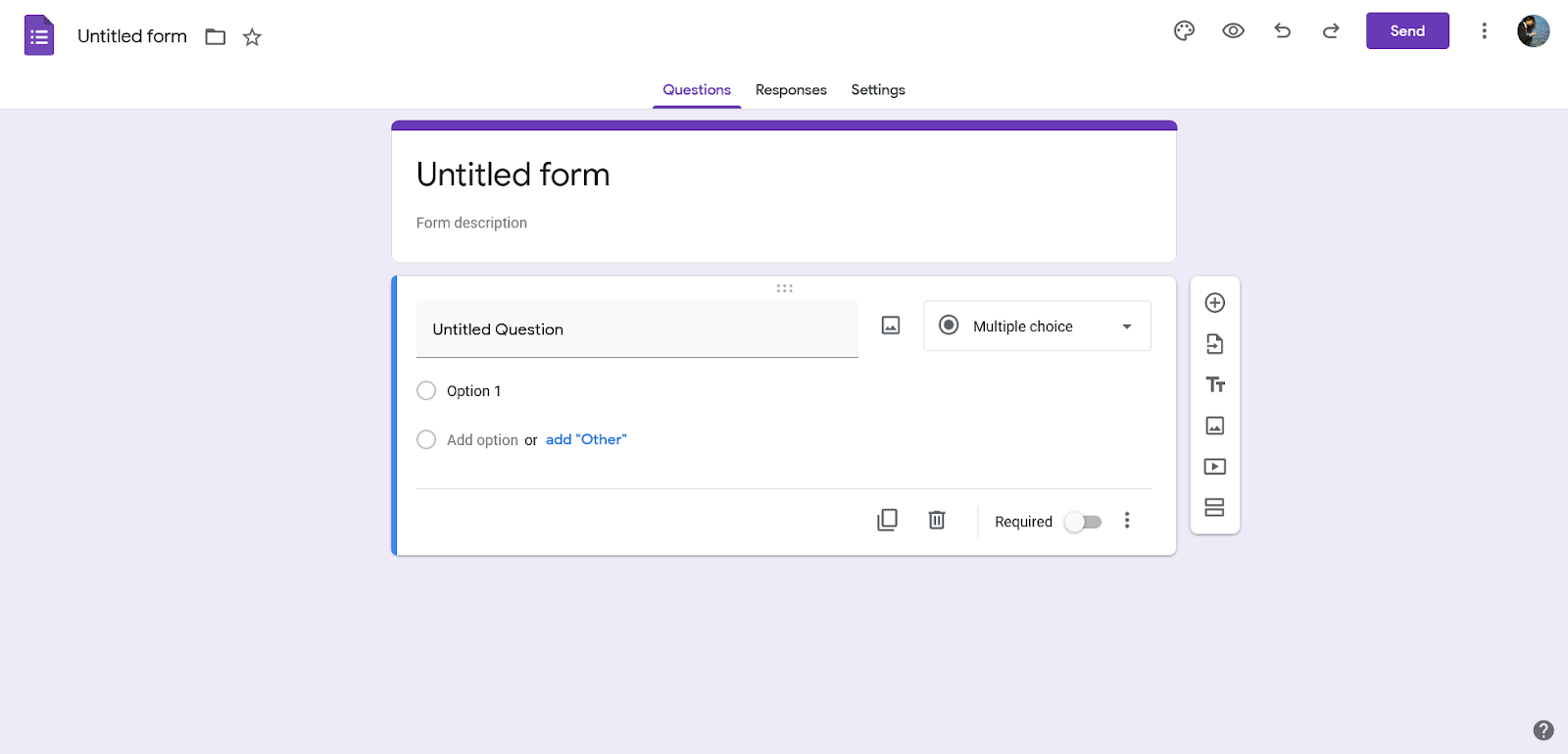Viewport: 1568px width, 754px height.
Task: Duplicate the current question
Action: tap(887, 520)
